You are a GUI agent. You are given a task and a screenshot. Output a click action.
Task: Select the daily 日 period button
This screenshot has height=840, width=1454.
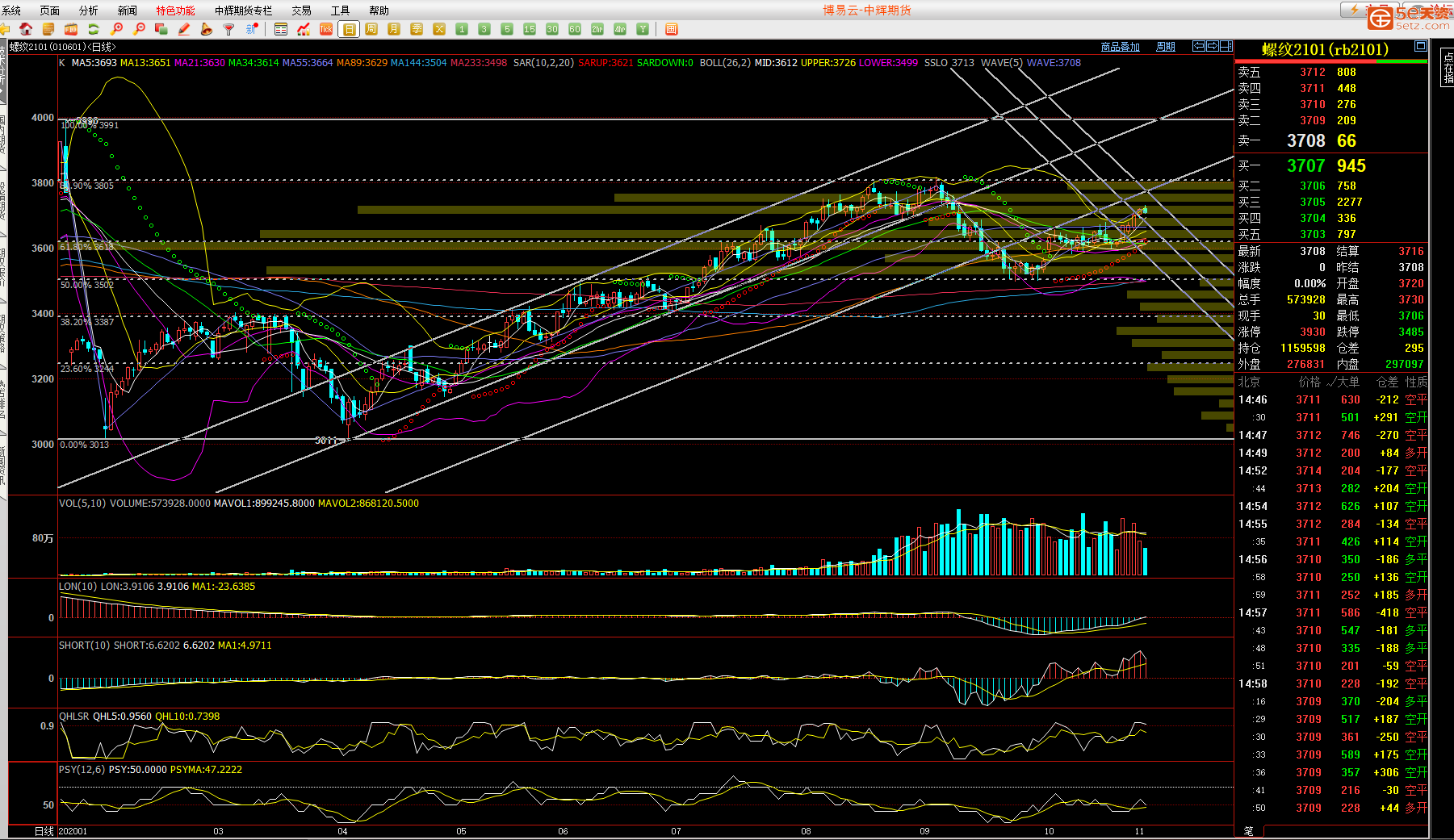(x=349, y=29)
